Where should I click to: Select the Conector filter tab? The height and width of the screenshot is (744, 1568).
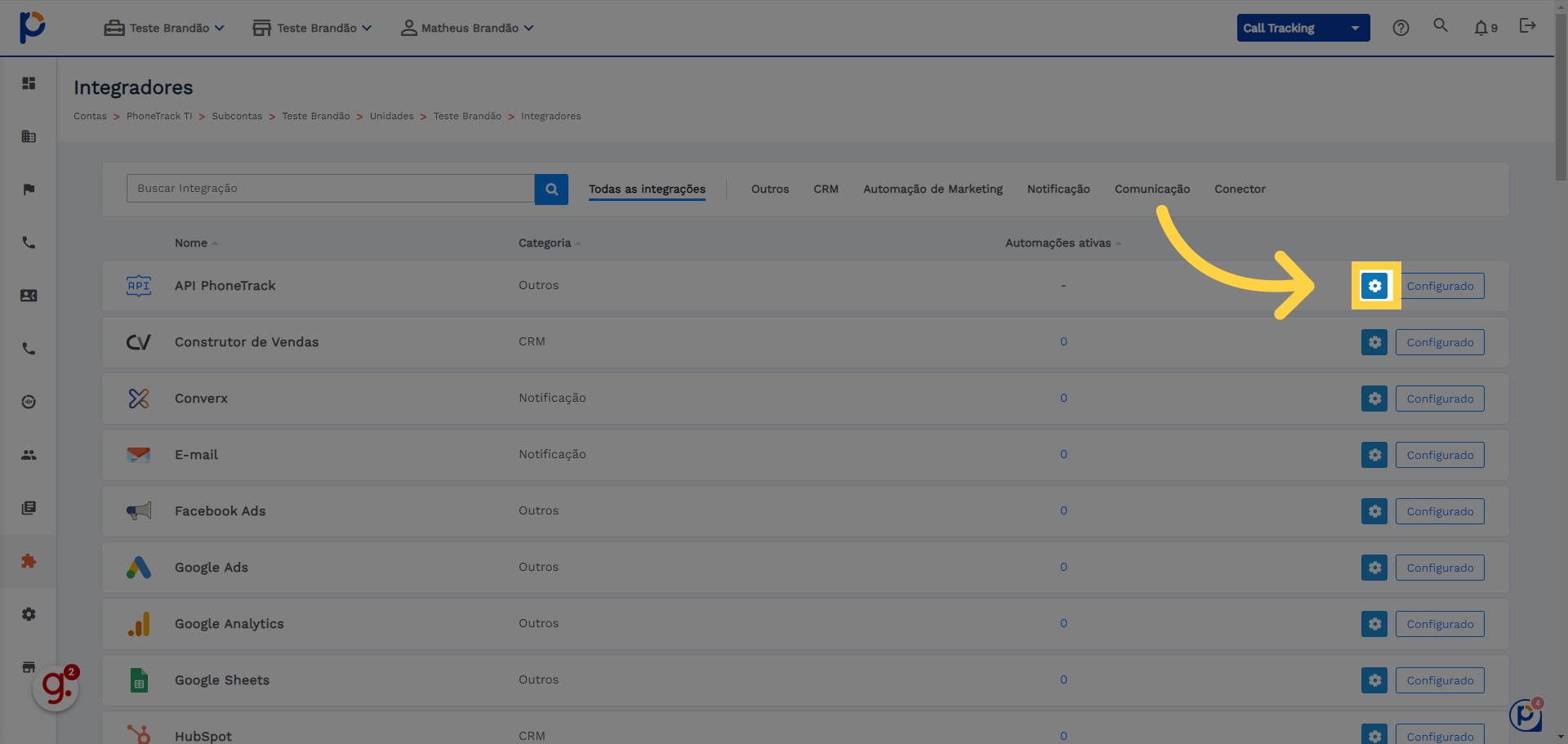[x=1240, y=189]
